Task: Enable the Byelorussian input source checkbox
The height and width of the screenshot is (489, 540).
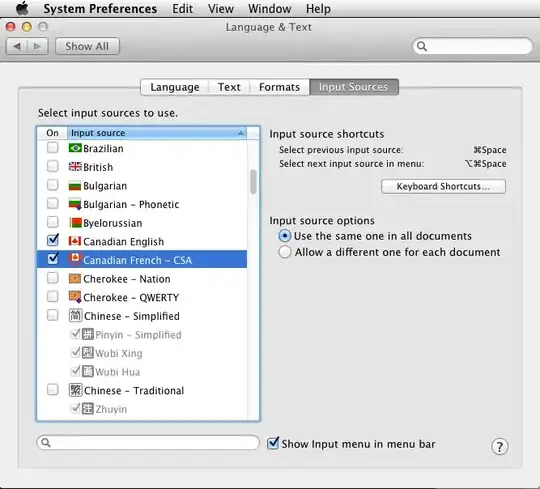Action: [x=52, y=222]
